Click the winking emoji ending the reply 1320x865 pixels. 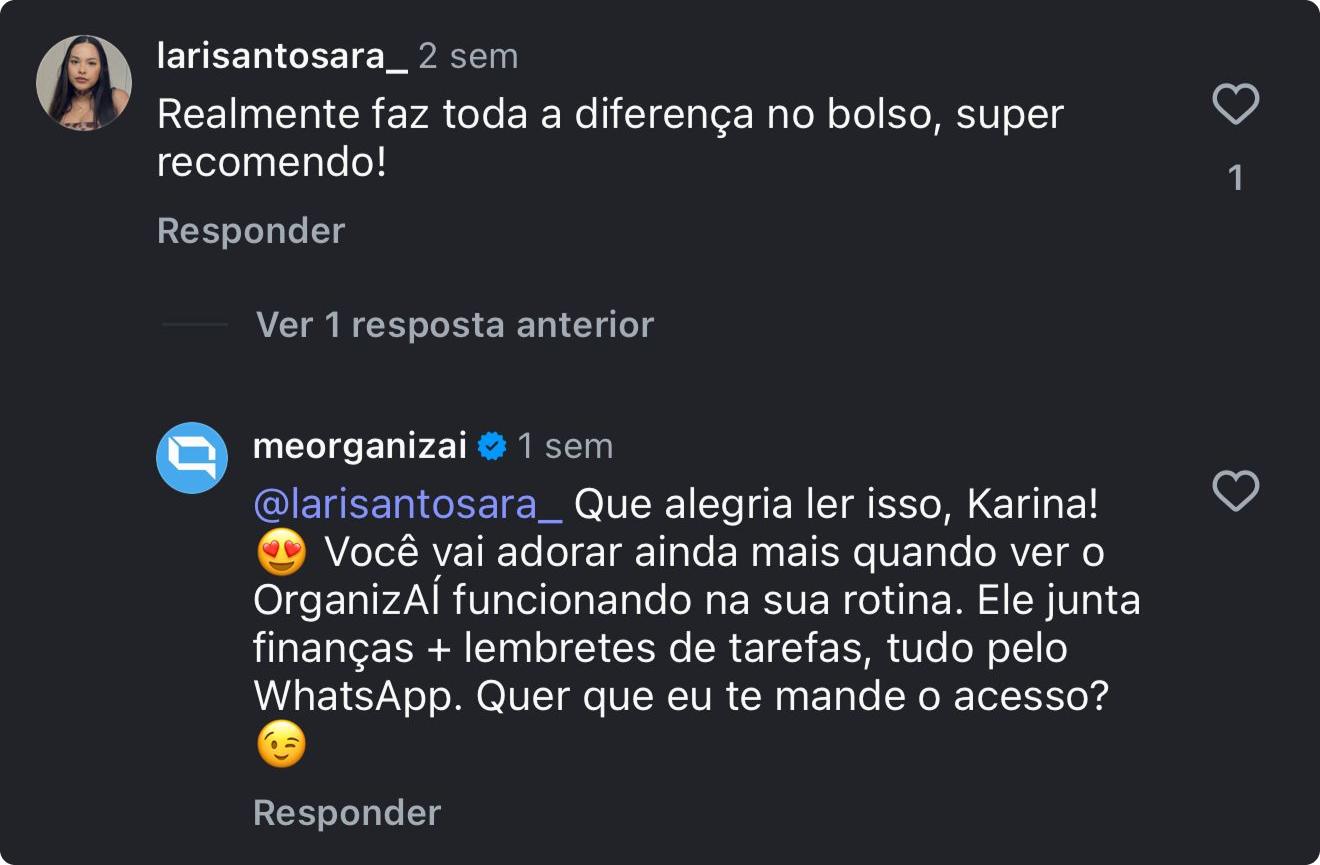tap(281, 746)
